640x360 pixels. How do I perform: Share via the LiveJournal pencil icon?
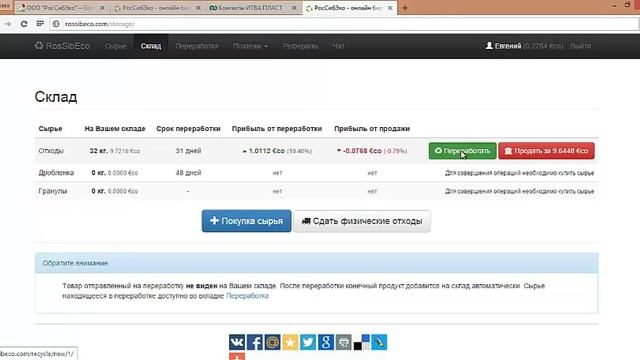coord(379,342)
